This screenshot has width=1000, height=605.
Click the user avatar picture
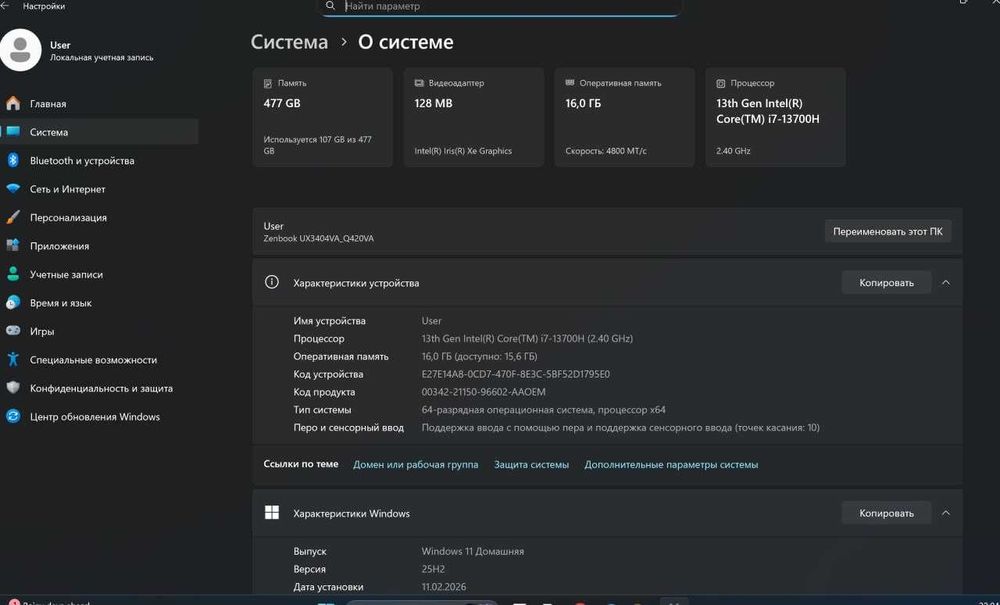[x=20, y=50]
